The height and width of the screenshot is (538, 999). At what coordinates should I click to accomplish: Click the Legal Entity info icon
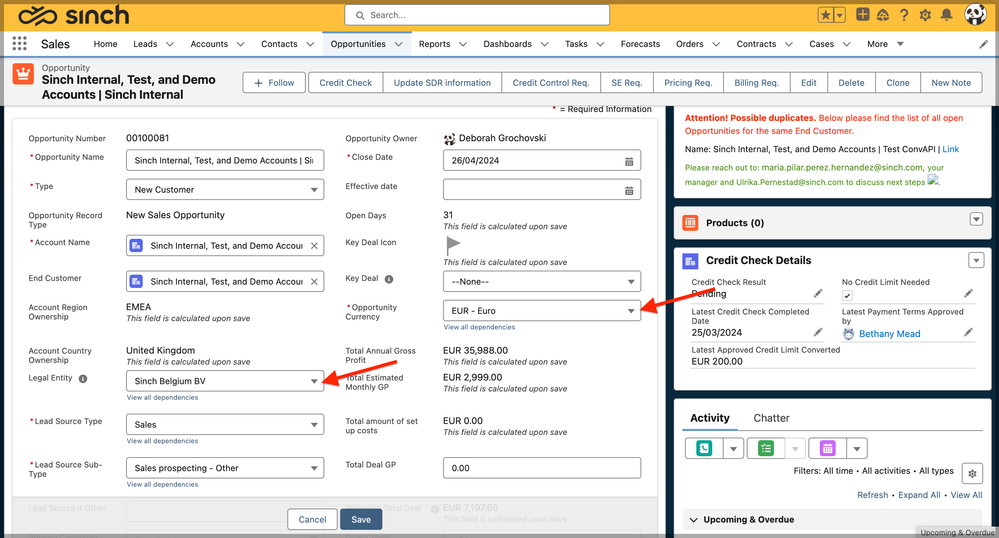[x=83, y=379]
